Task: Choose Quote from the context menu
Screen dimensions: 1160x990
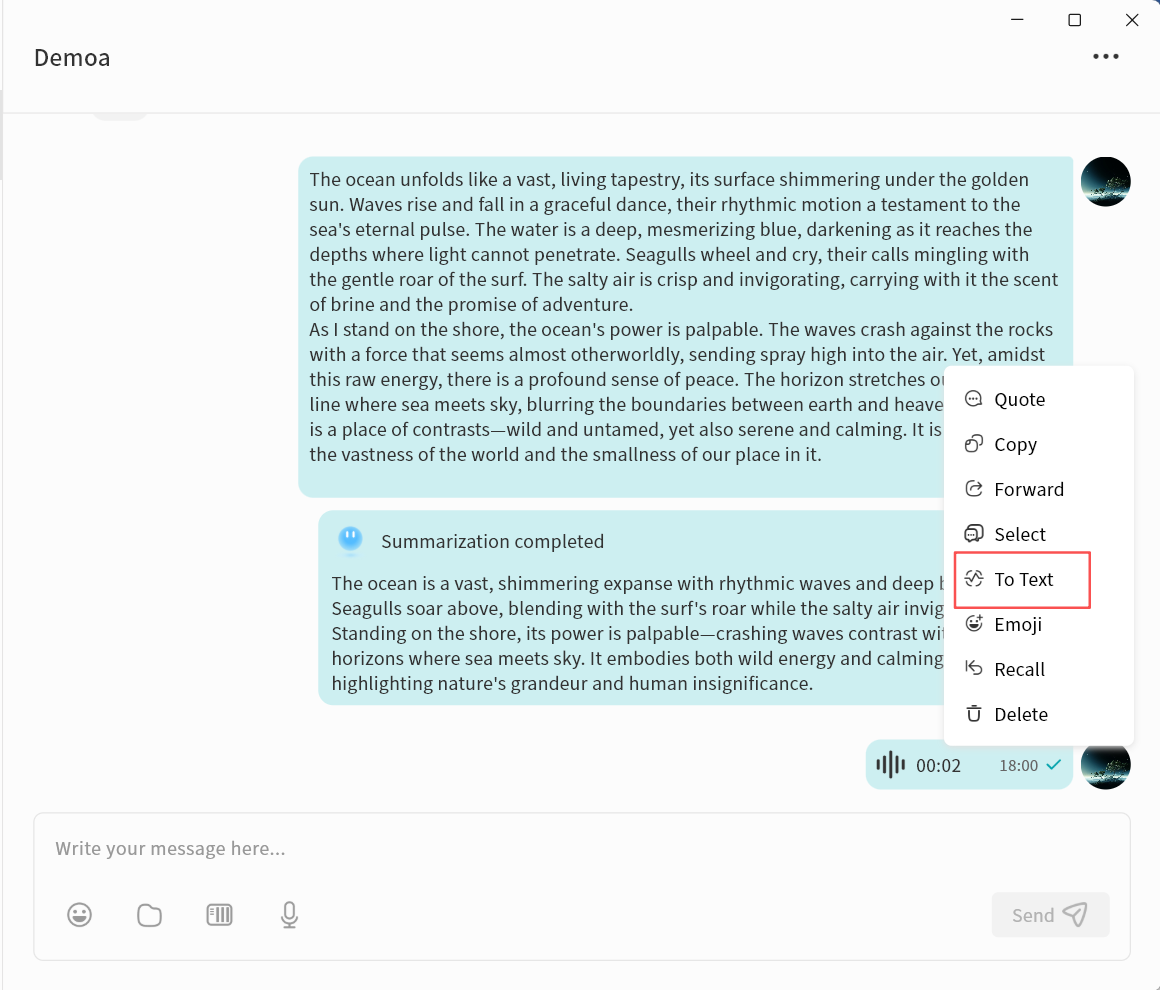Action: (1019, 399)
